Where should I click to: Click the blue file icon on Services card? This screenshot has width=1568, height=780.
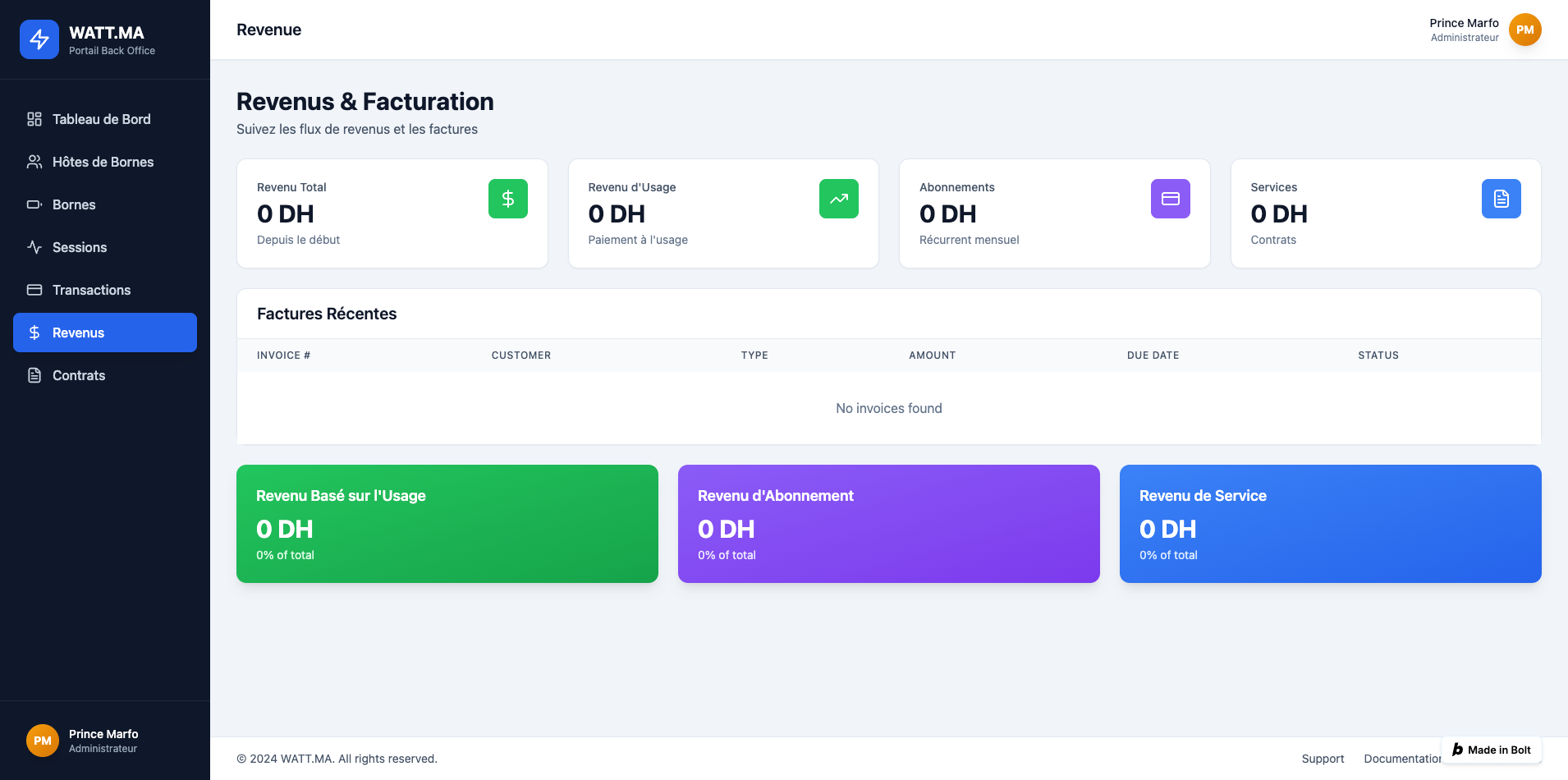click(1502, 198)
